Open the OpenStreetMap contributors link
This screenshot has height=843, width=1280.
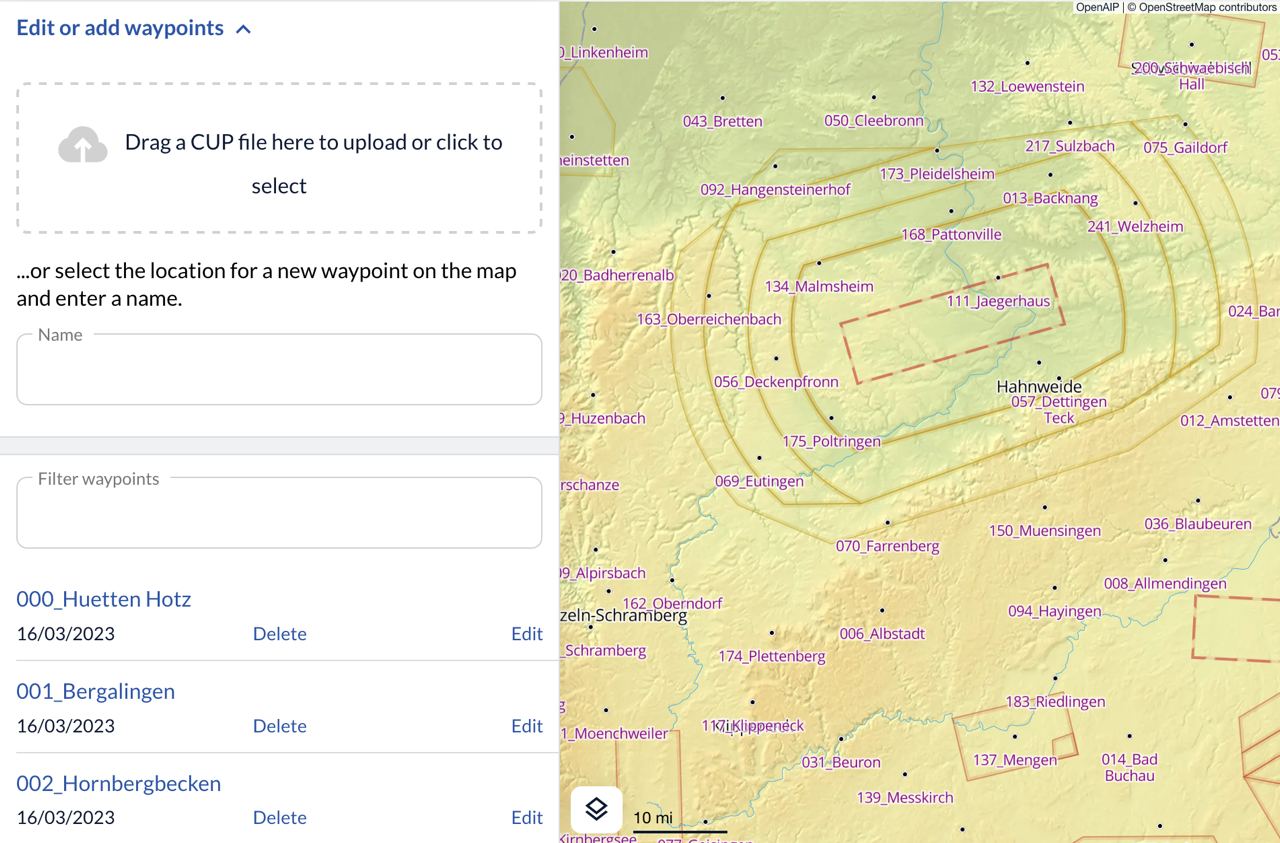point(1207,7)
